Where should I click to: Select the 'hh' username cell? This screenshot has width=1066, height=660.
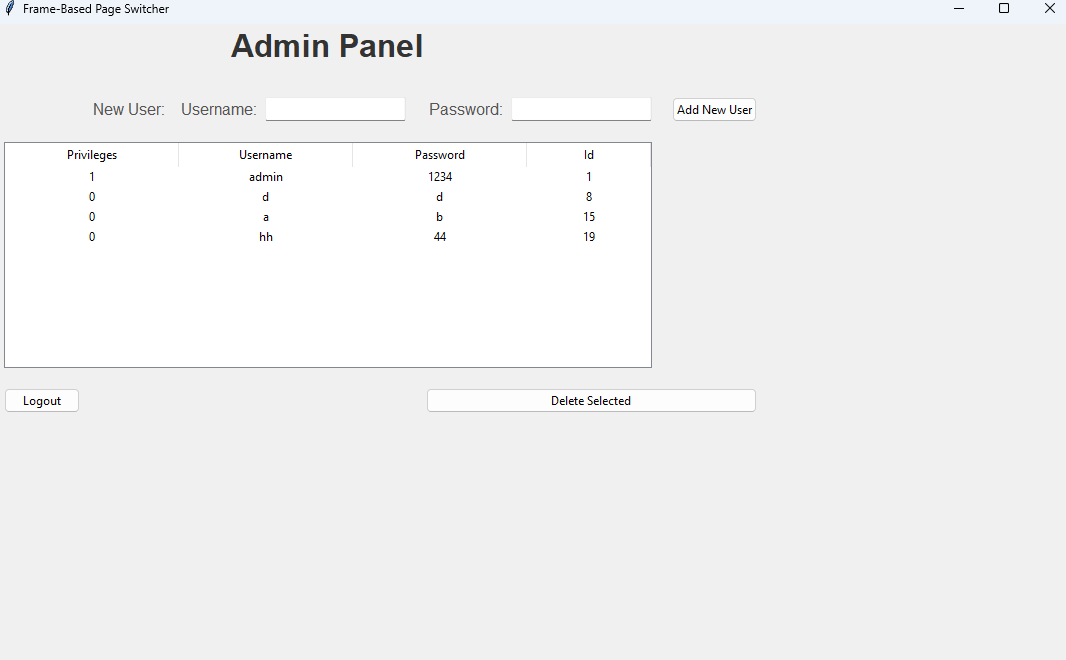[266, 237]
